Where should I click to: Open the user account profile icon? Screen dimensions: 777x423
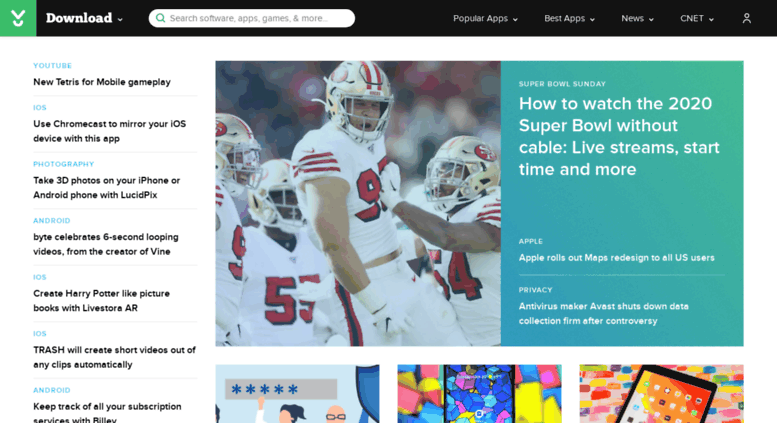pyautogui.click(x=746, y=18)
